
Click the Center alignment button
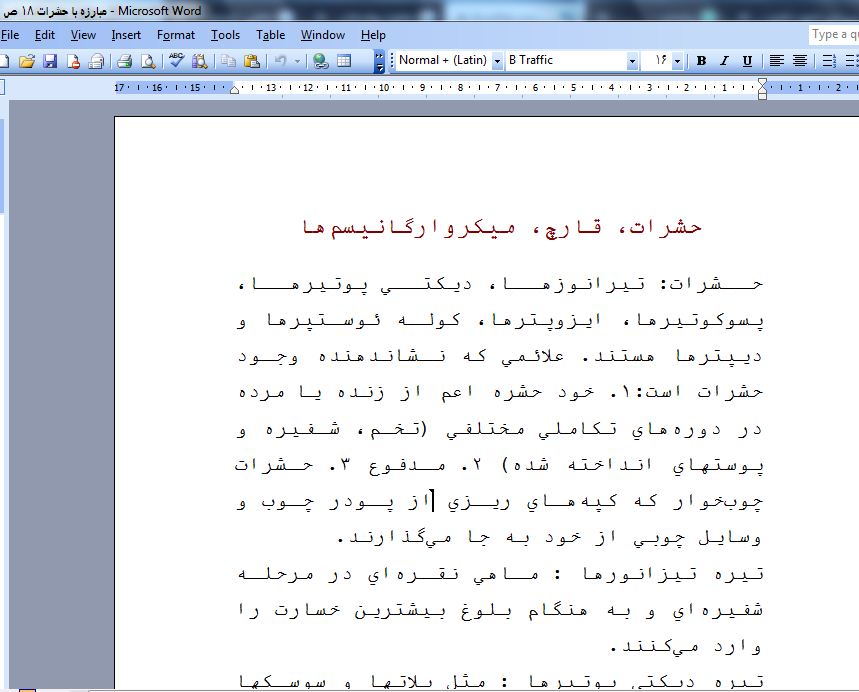(800, 61)
